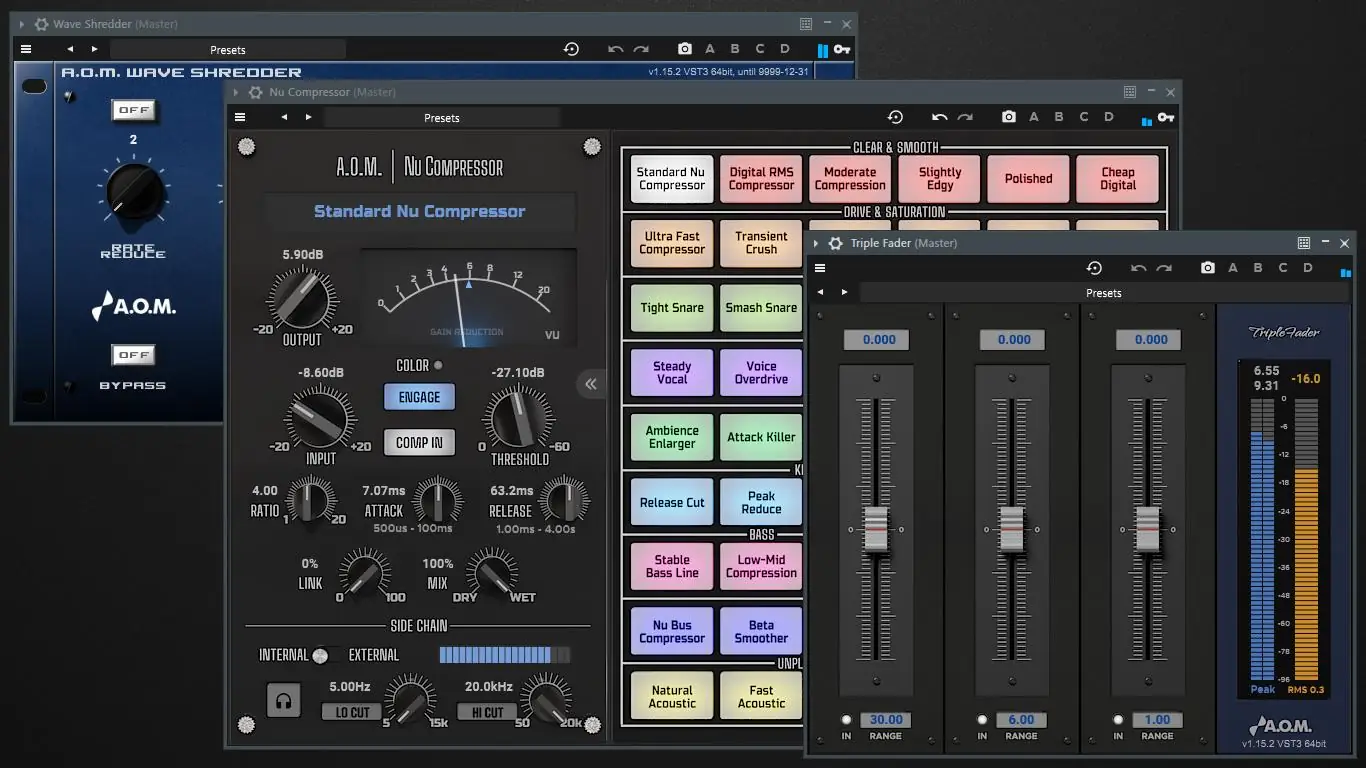Open the Wave Shredder Presets dropdown

click(228, 49)
